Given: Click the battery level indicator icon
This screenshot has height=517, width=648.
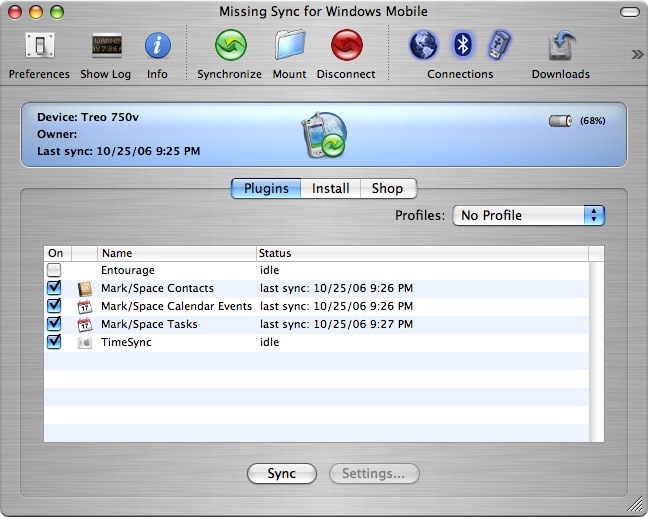Looking at the screenshot, I should (x=560, y=121).
